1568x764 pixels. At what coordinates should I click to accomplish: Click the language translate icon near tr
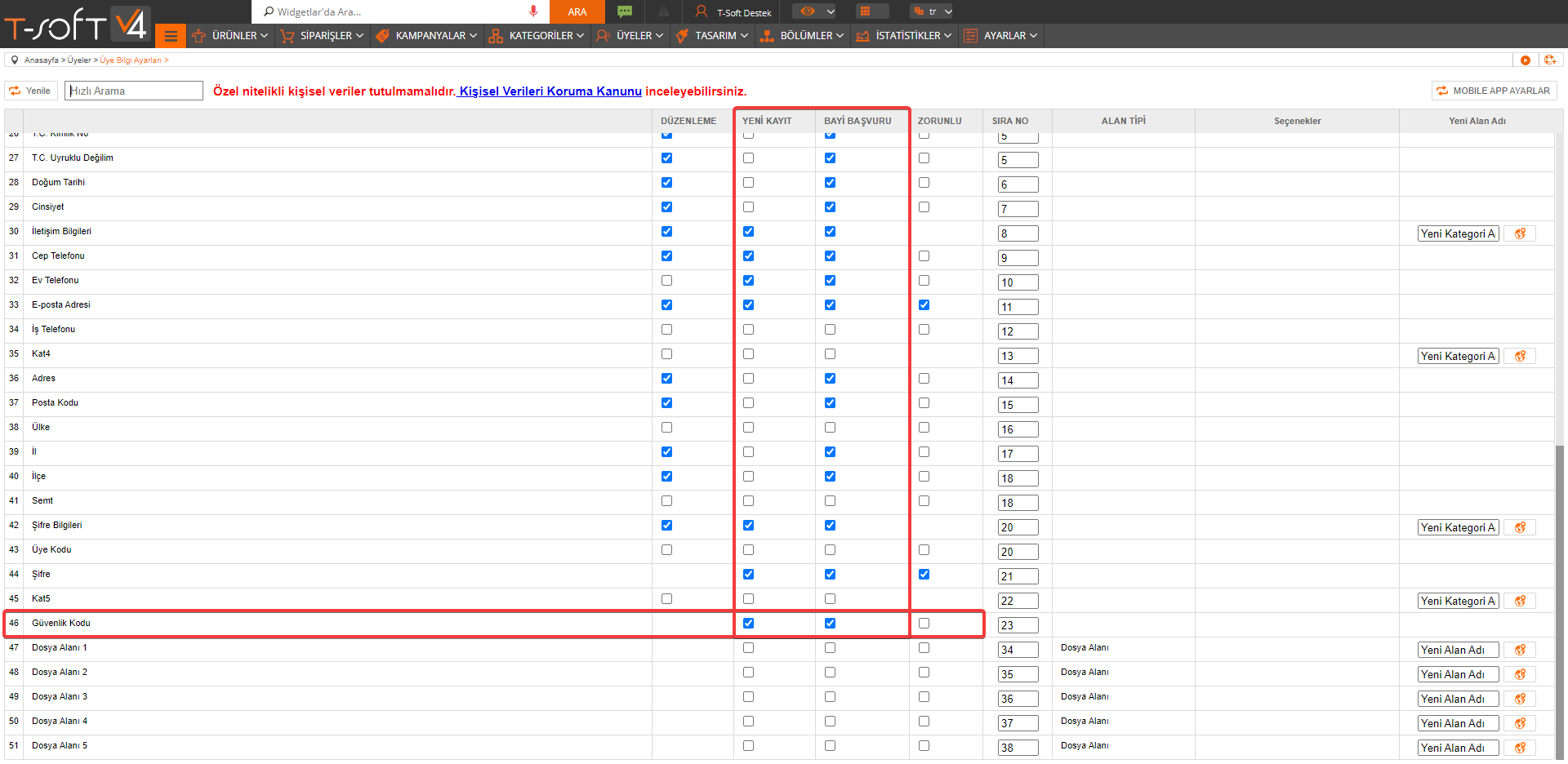click(920, 11)
